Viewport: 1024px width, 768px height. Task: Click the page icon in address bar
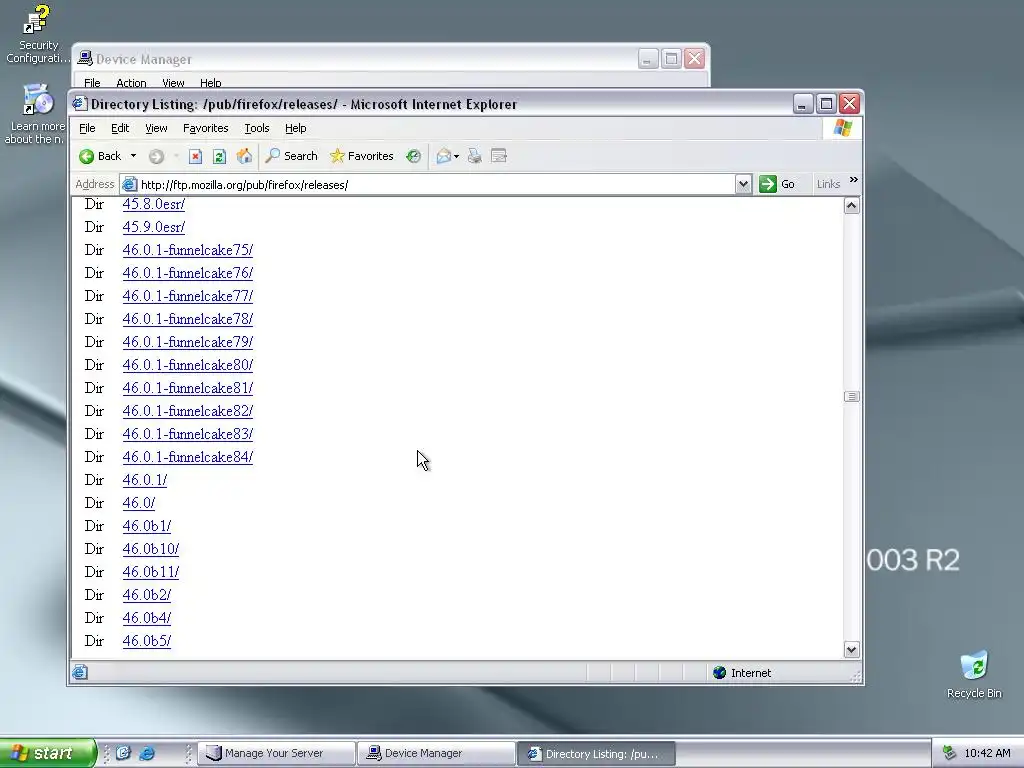coord(129,185)
